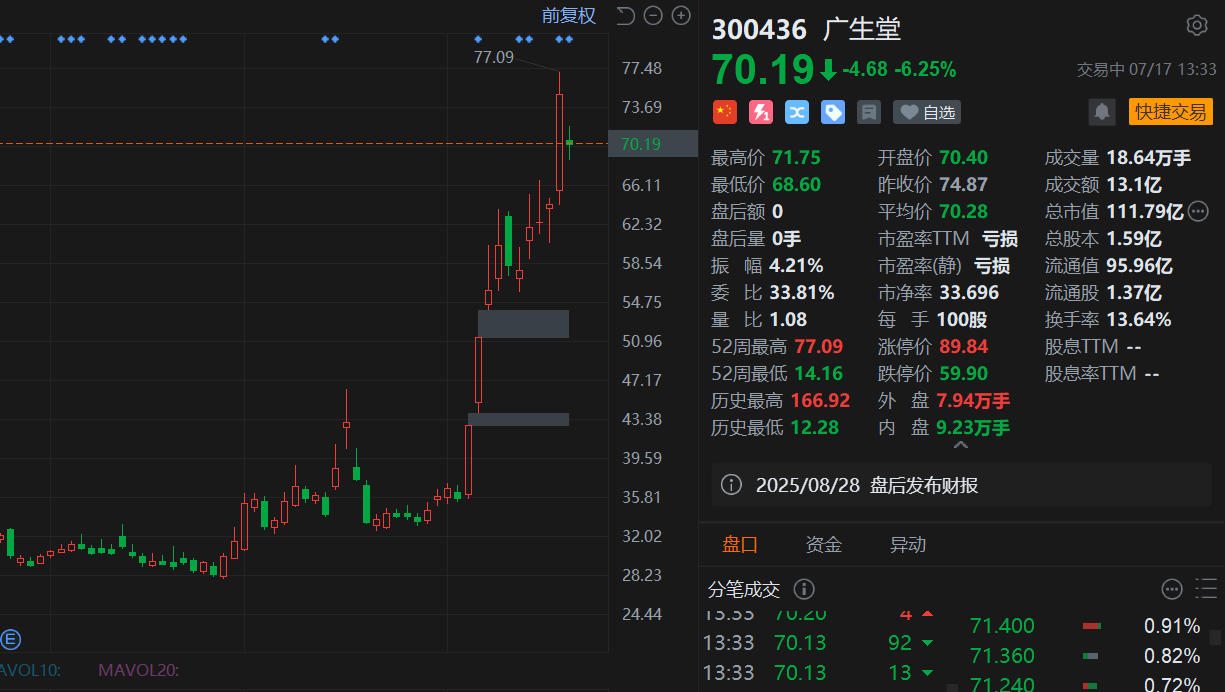Click info icon beside earnings date

click(731, 485)
